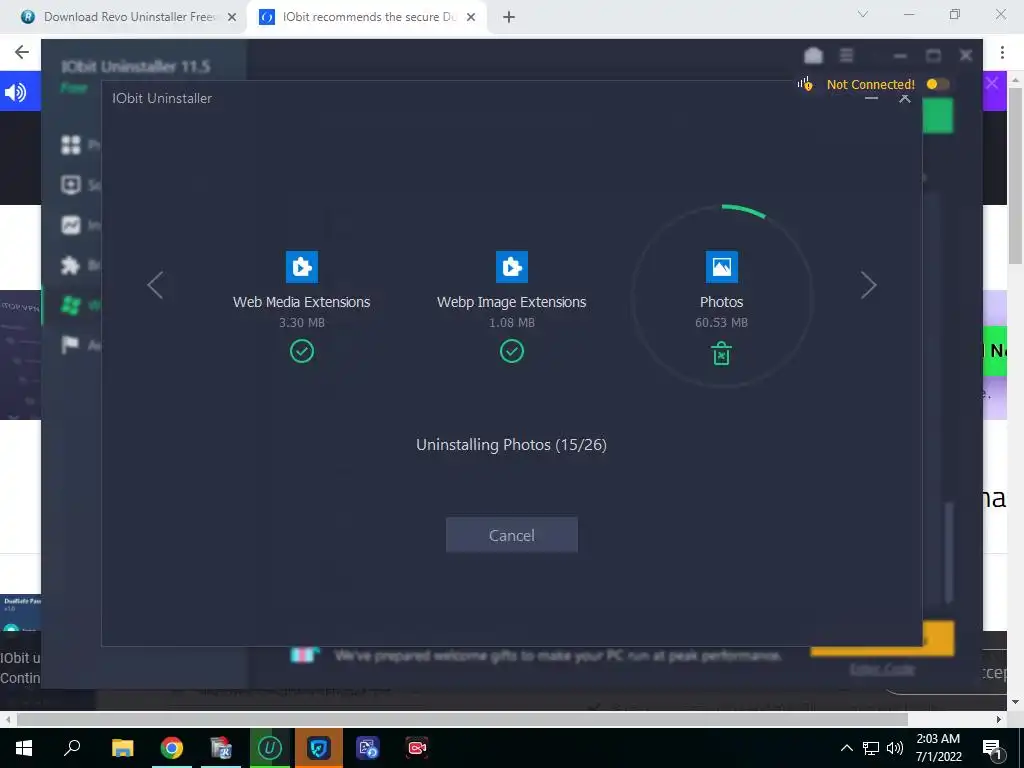
Task: Click the Webp Image Extensions size 1.08 MB
Action: pos(511,323)
